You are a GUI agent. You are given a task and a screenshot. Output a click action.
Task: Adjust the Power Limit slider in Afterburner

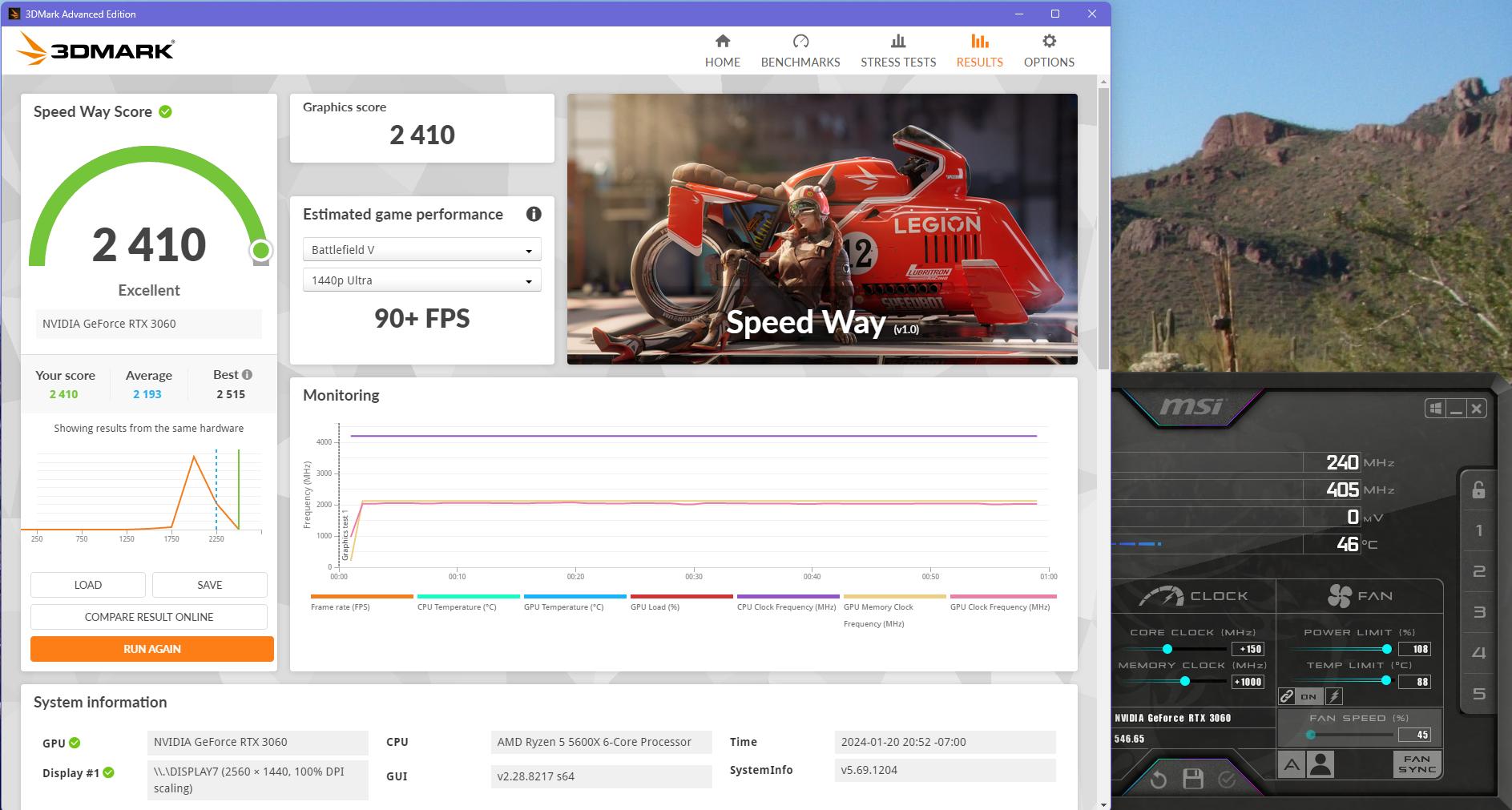point(1387,649)
